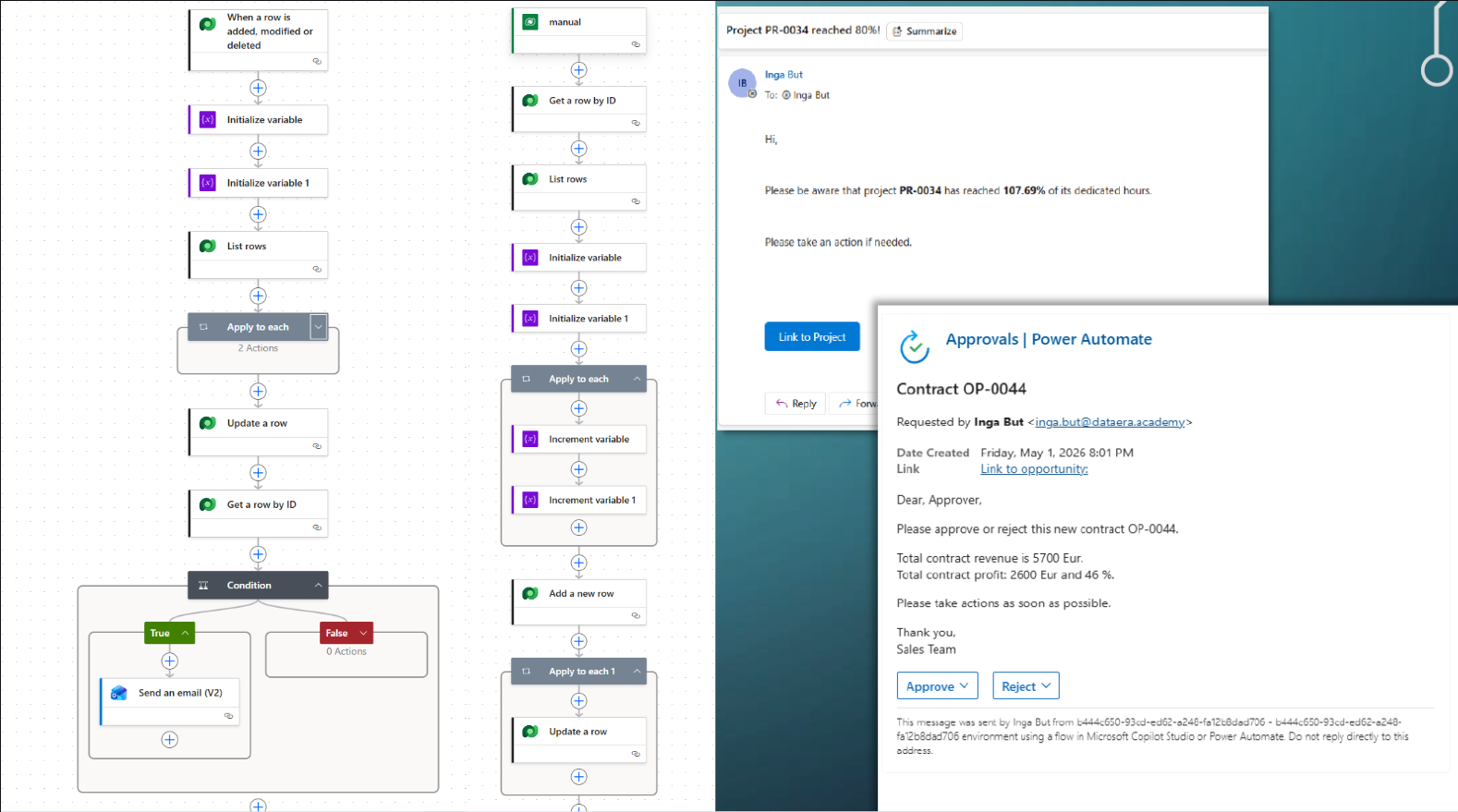Add an action above Increment variable
The image size is (1458, 812).
(x=578, y=408)
